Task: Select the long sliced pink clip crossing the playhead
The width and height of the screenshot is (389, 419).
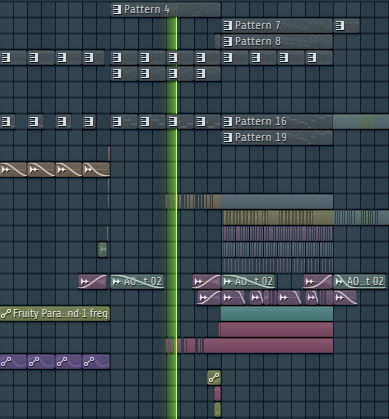Action: [249, 346]
